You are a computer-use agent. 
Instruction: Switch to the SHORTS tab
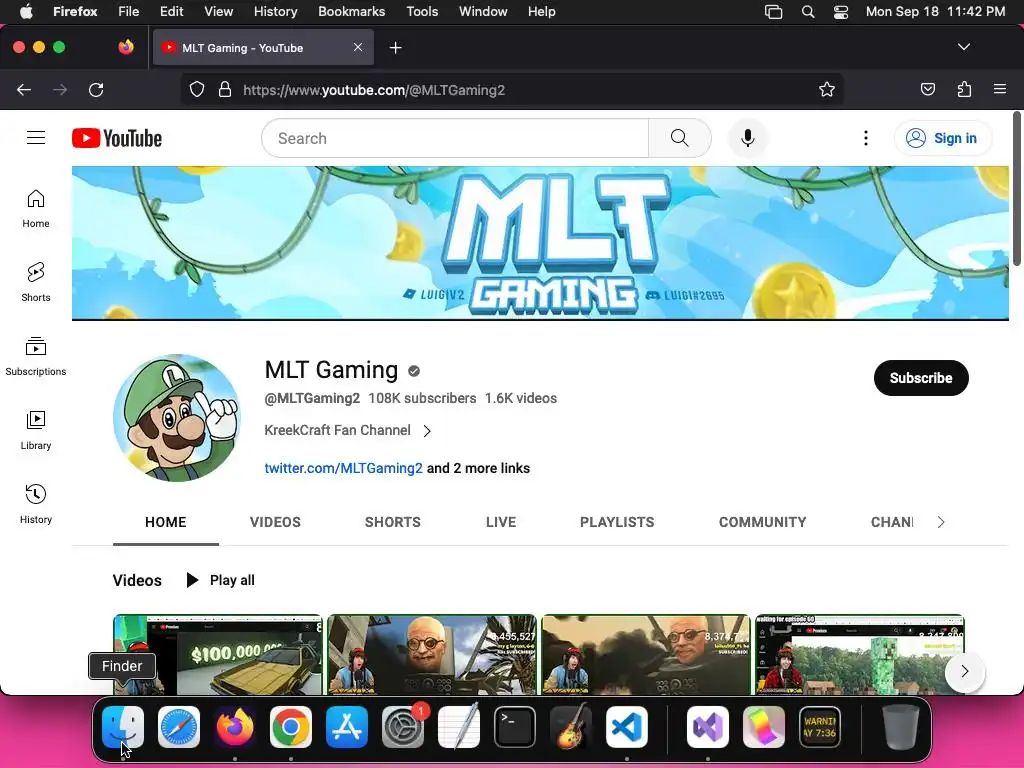(392, 522)
